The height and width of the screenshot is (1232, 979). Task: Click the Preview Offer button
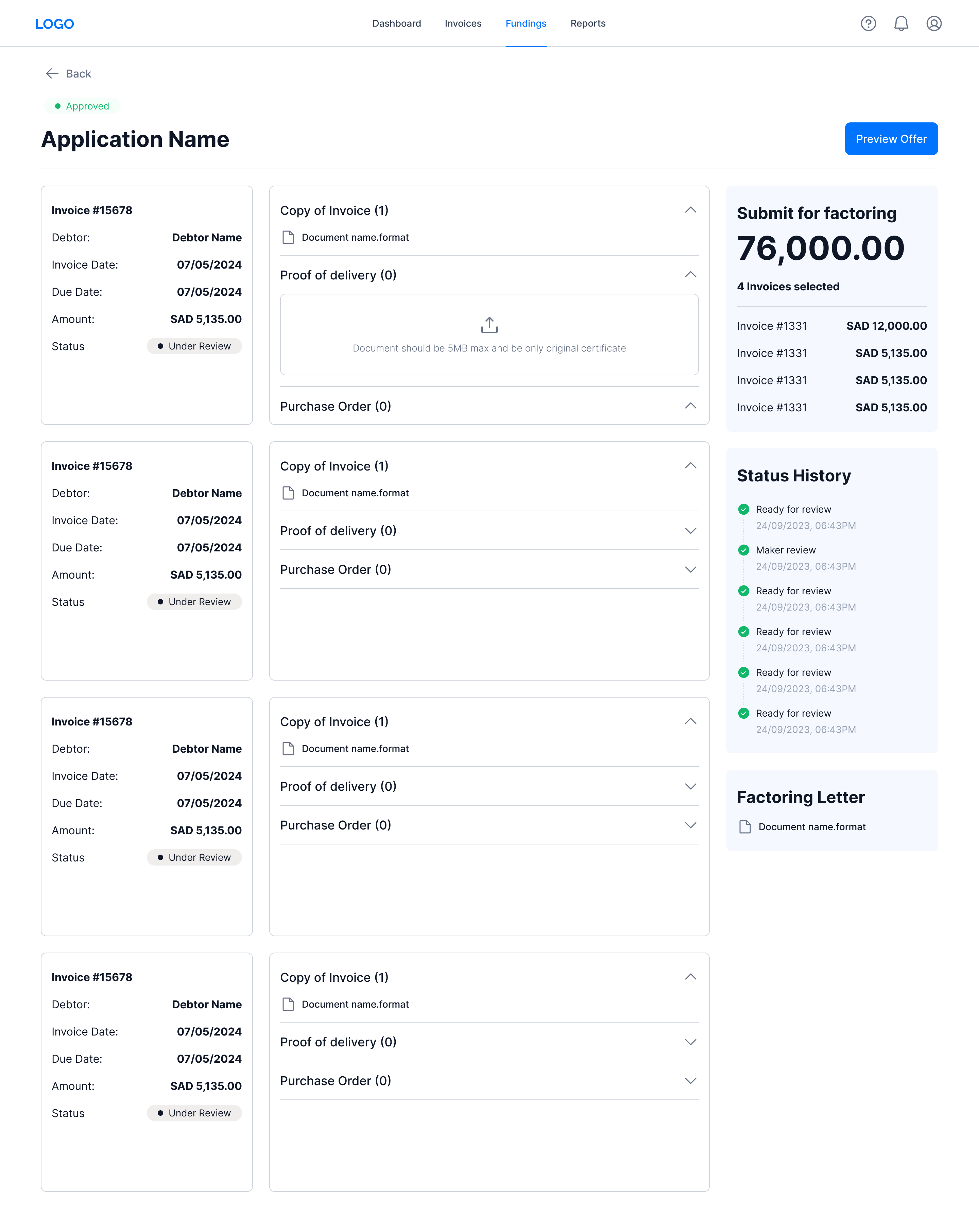tap(891, 139)
